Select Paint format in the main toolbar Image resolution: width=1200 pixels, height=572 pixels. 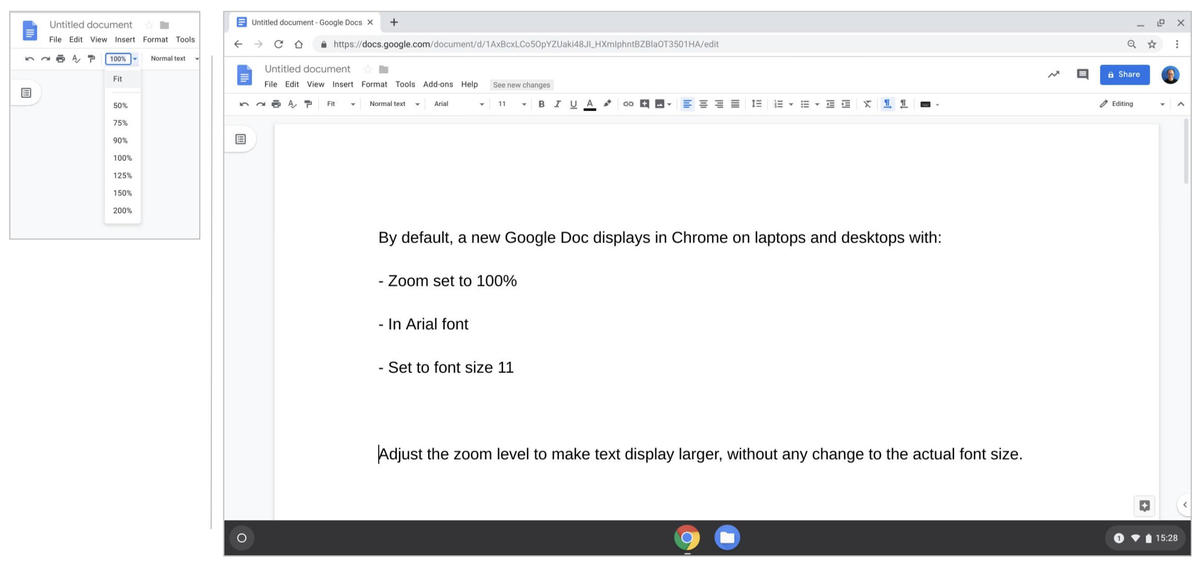(308, 104)
